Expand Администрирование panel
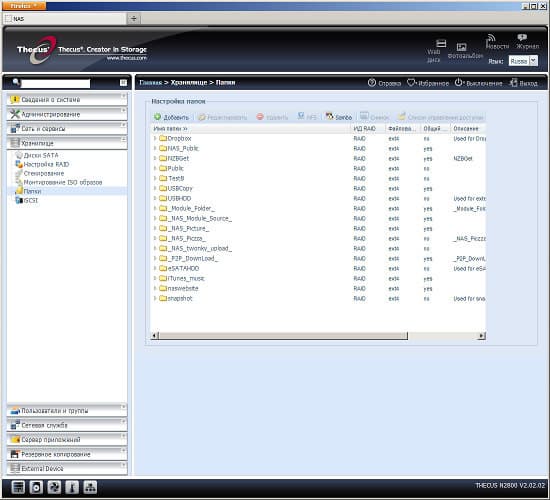550x500 pixels. (x=67, y=114)
